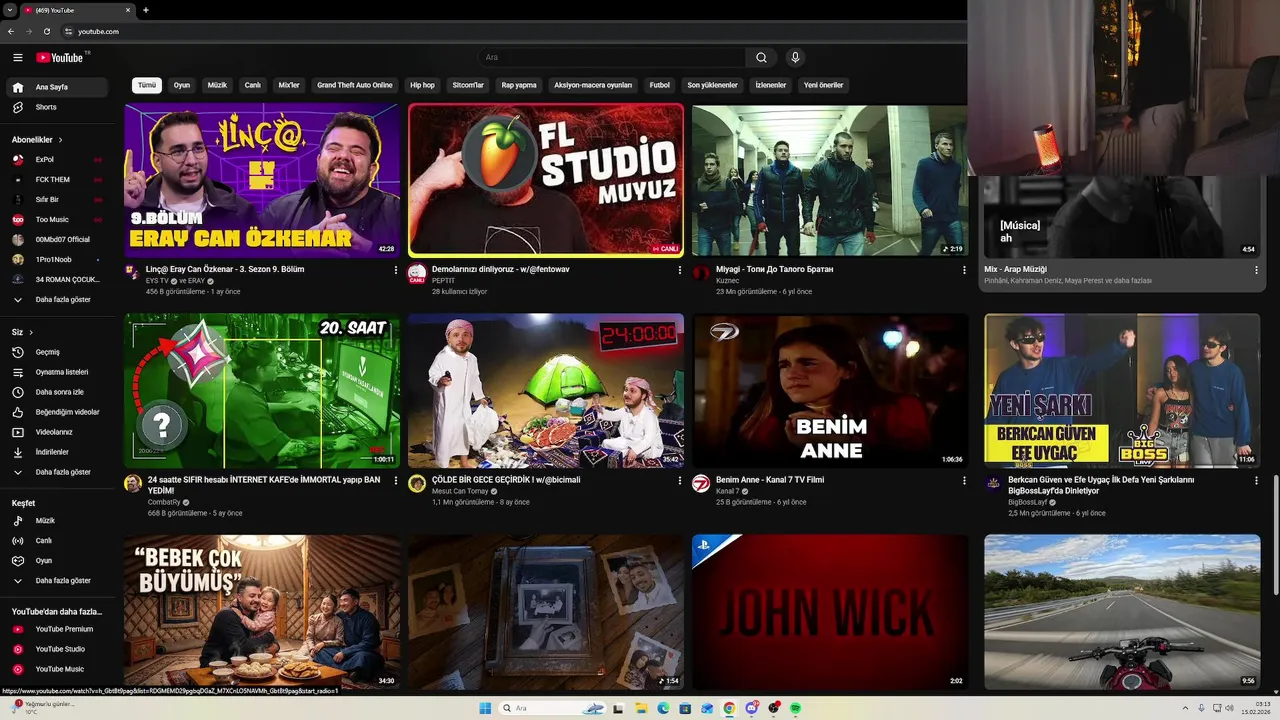Open CombatRy channel name link
1280x720 pixels.
click(x=164, y=502)
